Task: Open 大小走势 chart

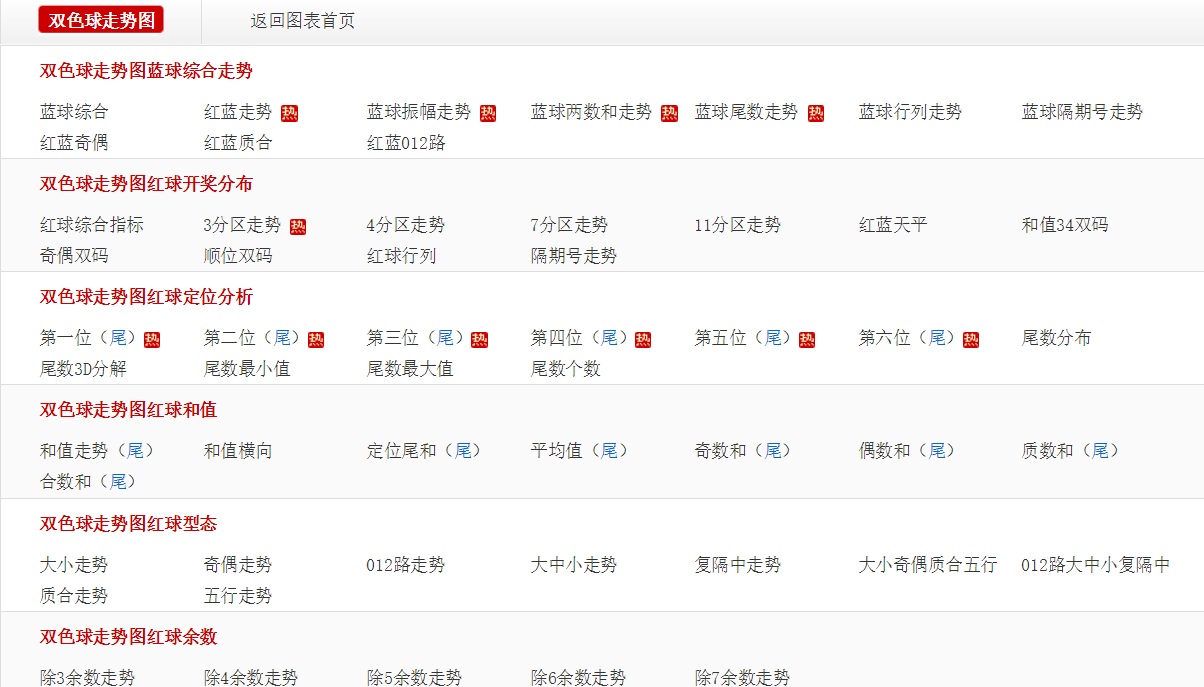Action: pos(74,565)
